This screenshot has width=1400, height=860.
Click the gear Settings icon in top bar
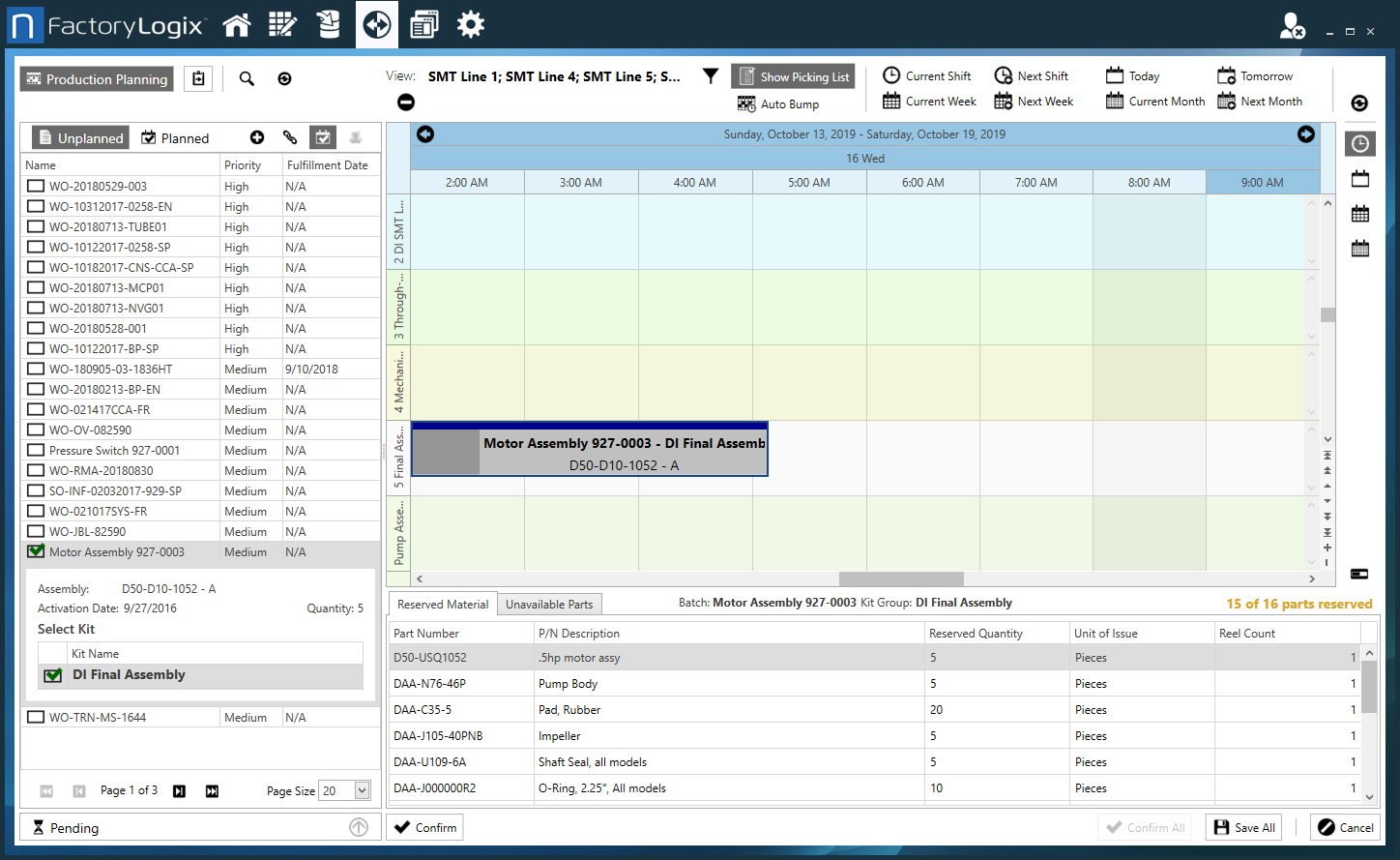pos(471,24)
